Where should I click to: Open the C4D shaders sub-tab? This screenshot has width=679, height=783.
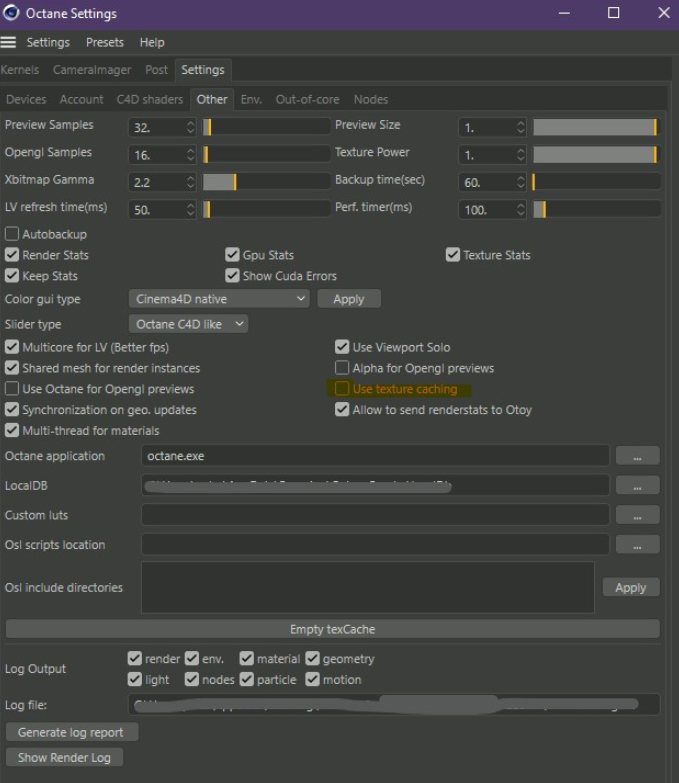click(x=150, y=99)
